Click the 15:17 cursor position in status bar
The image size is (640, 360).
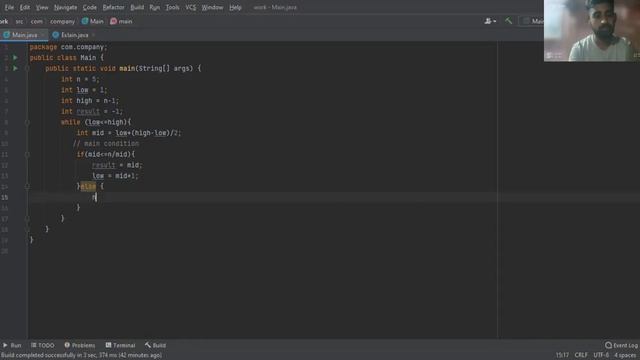tap(562, 355)
